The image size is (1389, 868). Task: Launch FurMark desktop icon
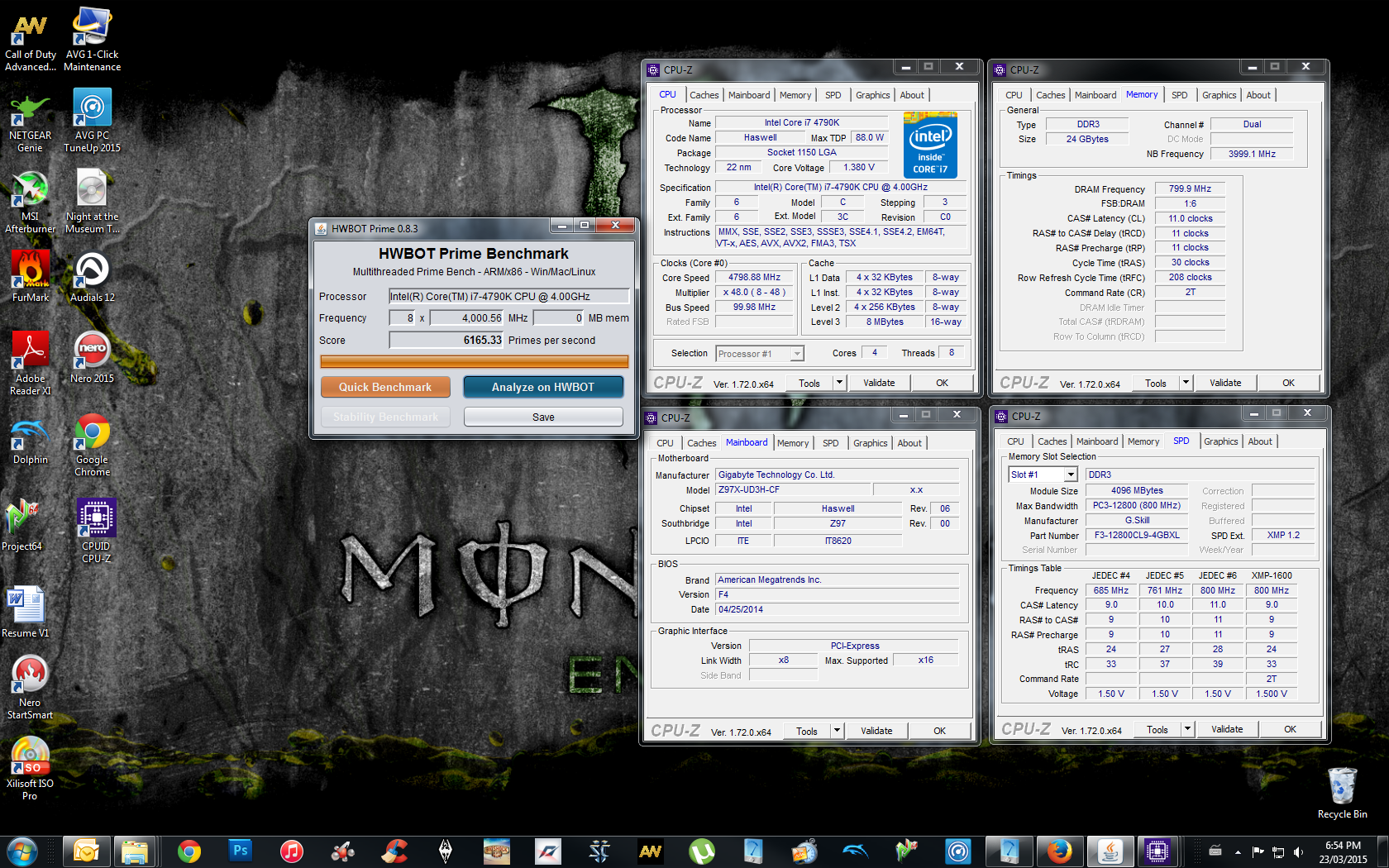pos(30,276)
